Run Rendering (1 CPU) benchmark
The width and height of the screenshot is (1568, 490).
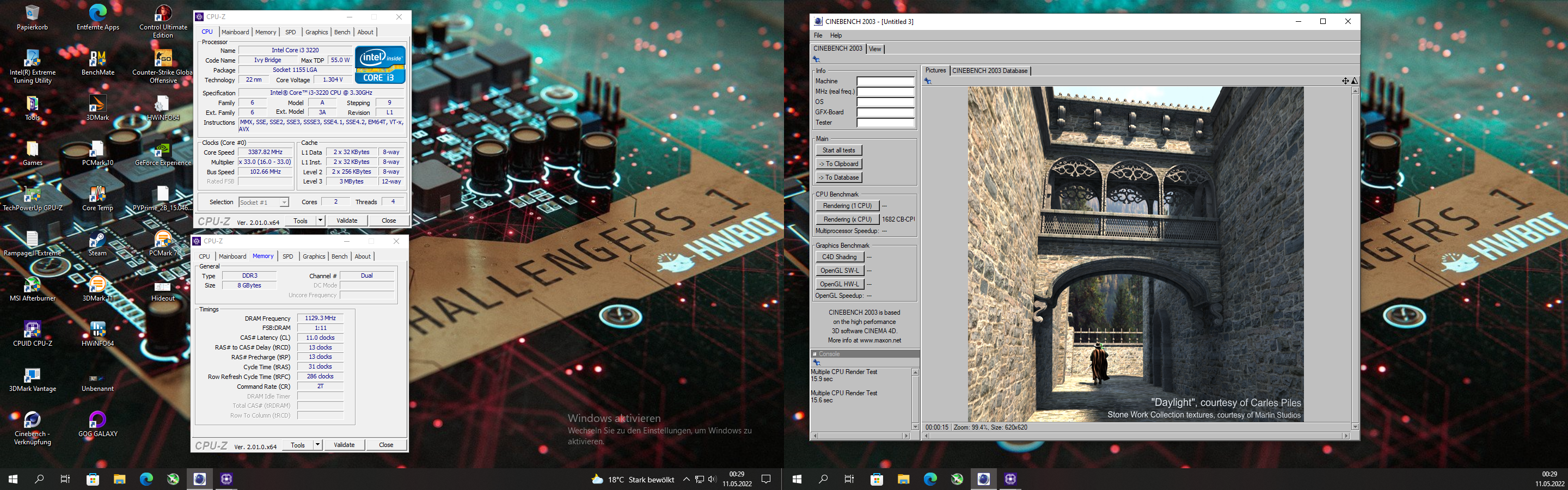[x=847, y=206]
